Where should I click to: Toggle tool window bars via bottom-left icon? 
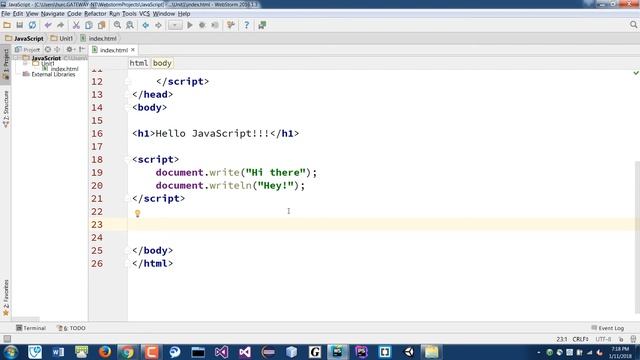point(7,339)
